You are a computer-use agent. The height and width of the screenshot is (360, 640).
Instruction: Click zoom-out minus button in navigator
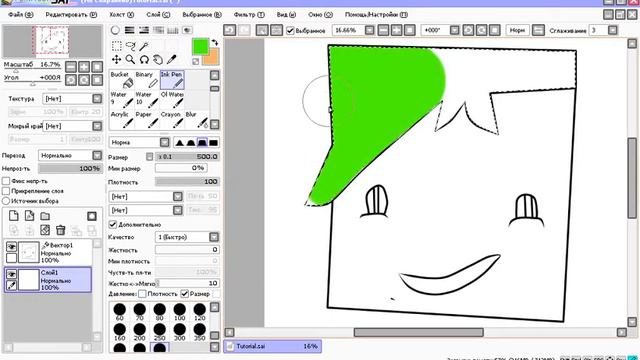71,67
